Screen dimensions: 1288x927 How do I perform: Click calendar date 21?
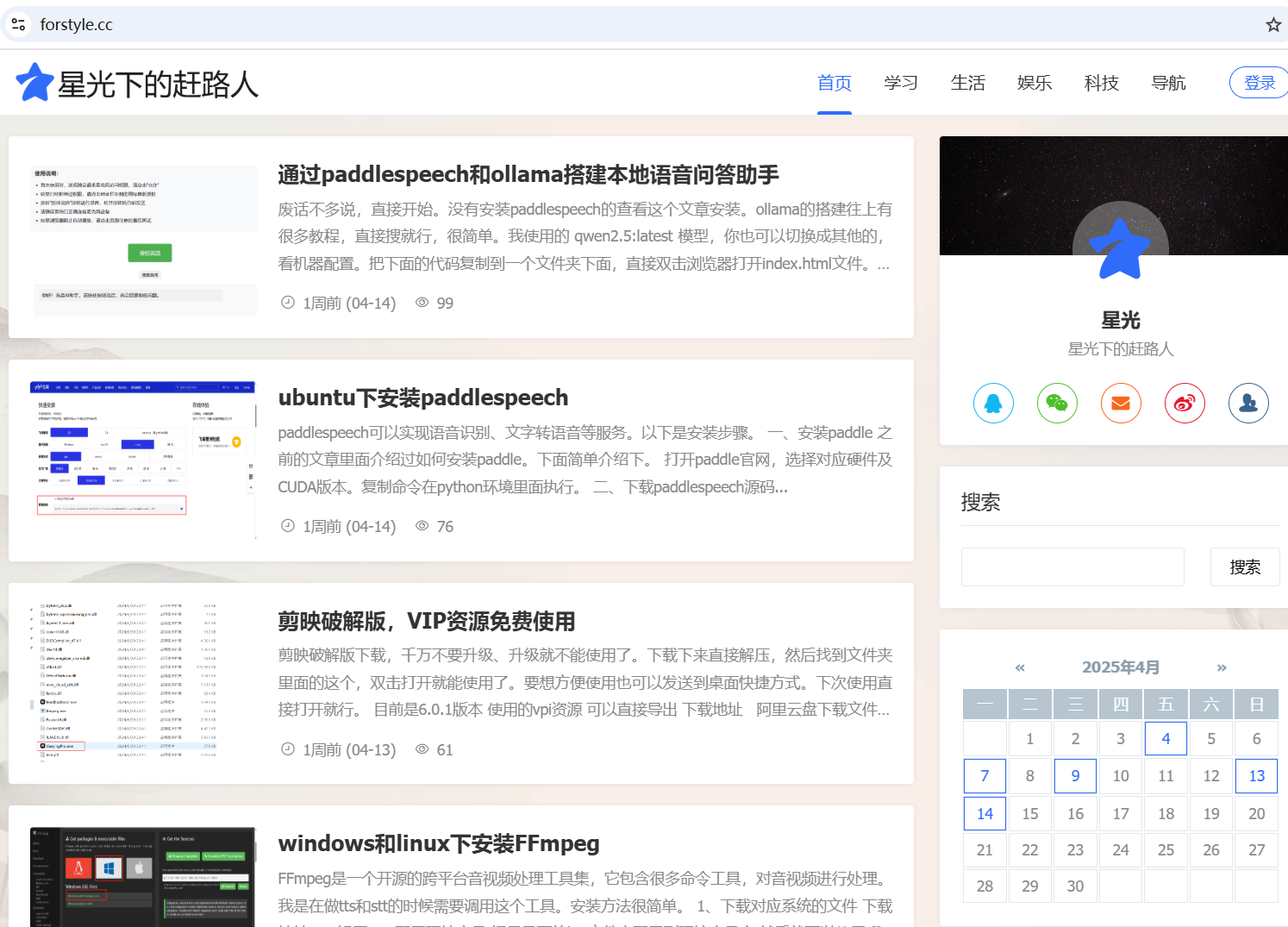[x=985, y=849]
